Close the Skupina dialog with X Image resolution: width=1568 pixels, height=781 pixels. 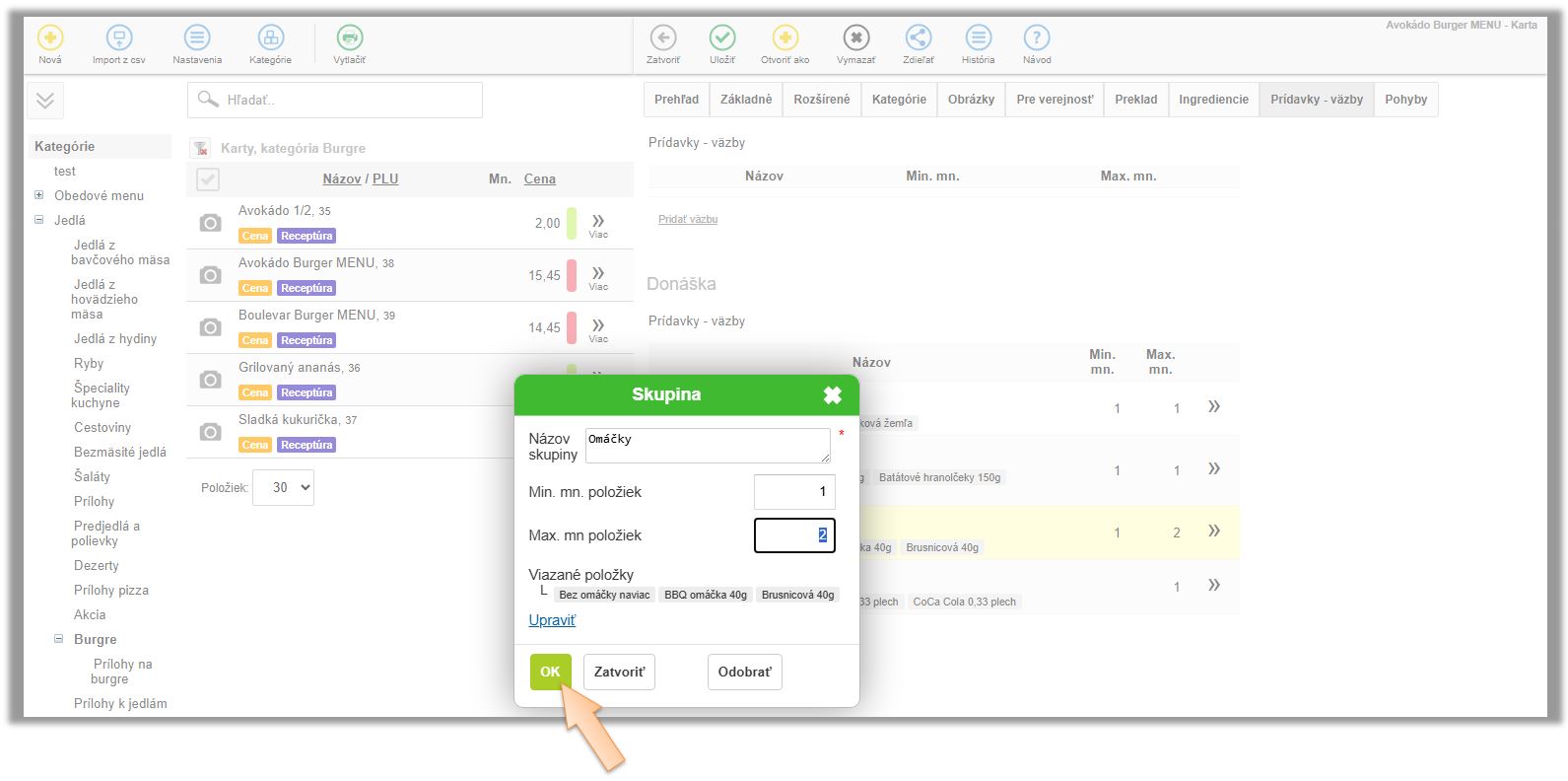point(833,395)
